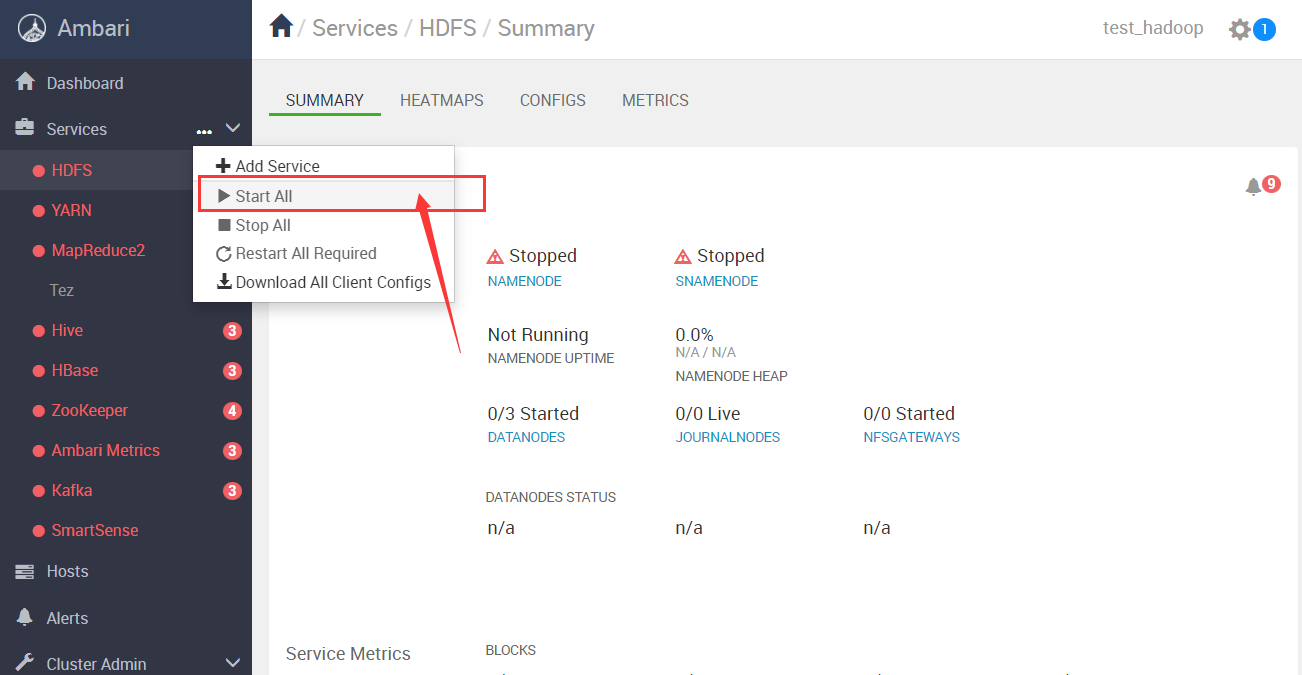The height and width of the screenshot is (675, 1302).
Task: Go to Hosts in the sidebar
Action: [67, 571]
